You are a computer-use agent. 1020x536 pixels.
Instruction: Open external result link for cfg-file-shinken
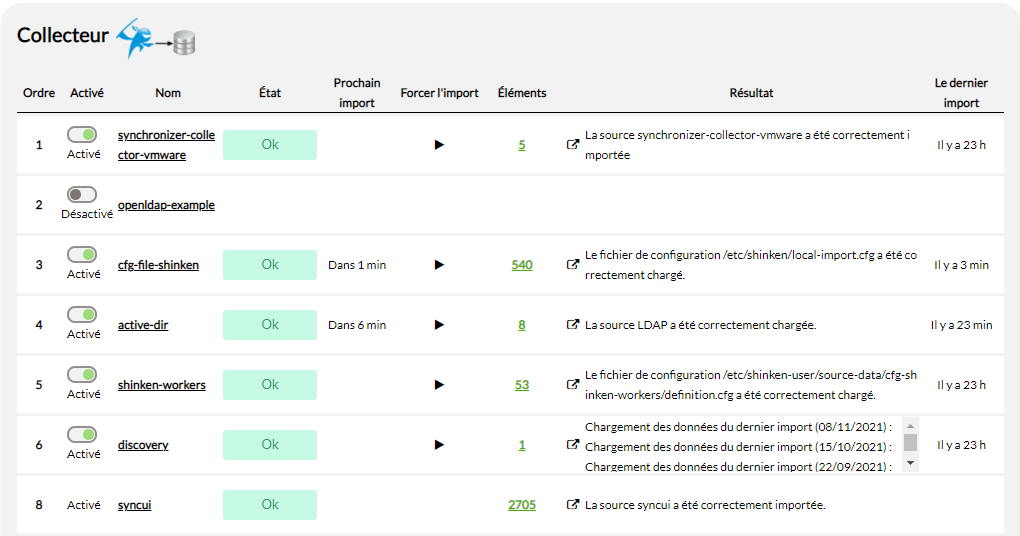(573, 265)
